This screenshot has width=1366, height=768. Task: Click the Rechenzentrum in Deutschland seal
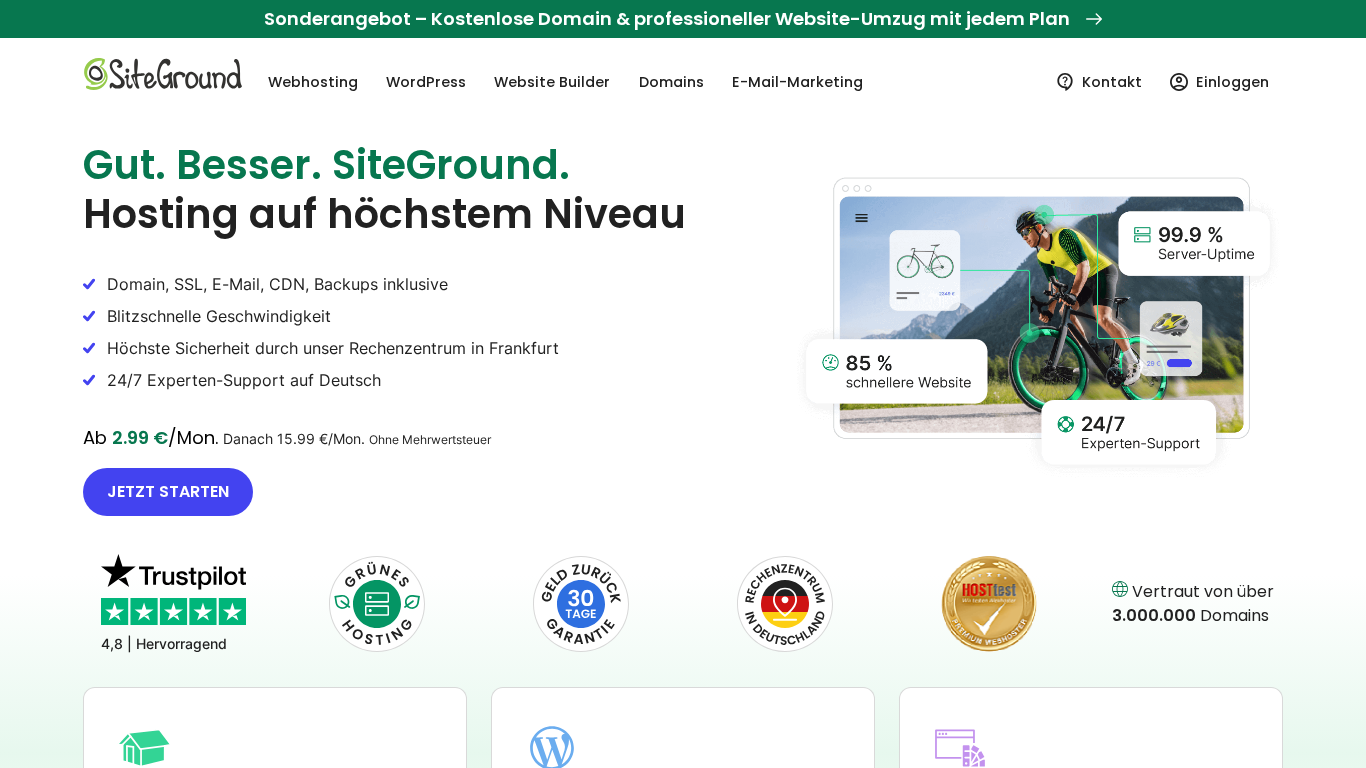[x=785, y=604]
